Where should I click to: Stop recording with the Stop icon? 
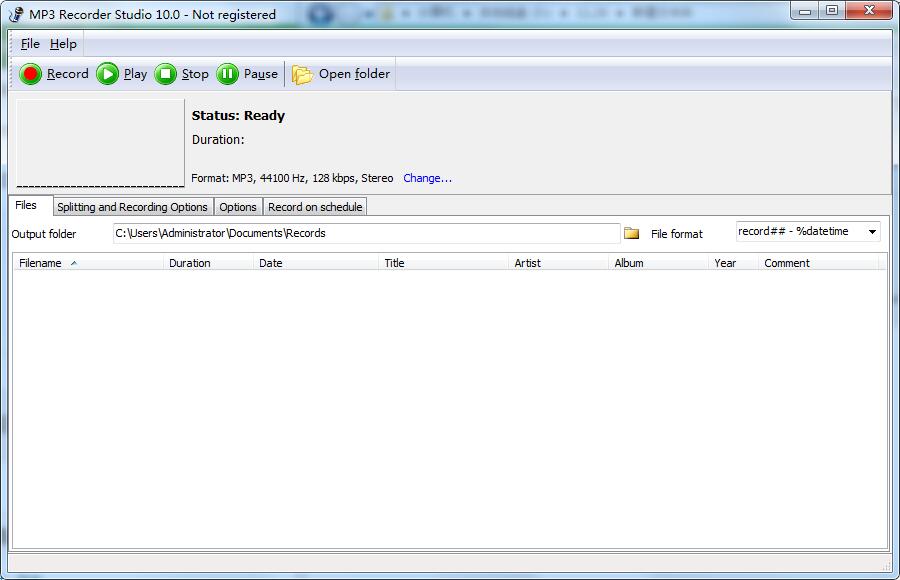click(x=166, y=74)
